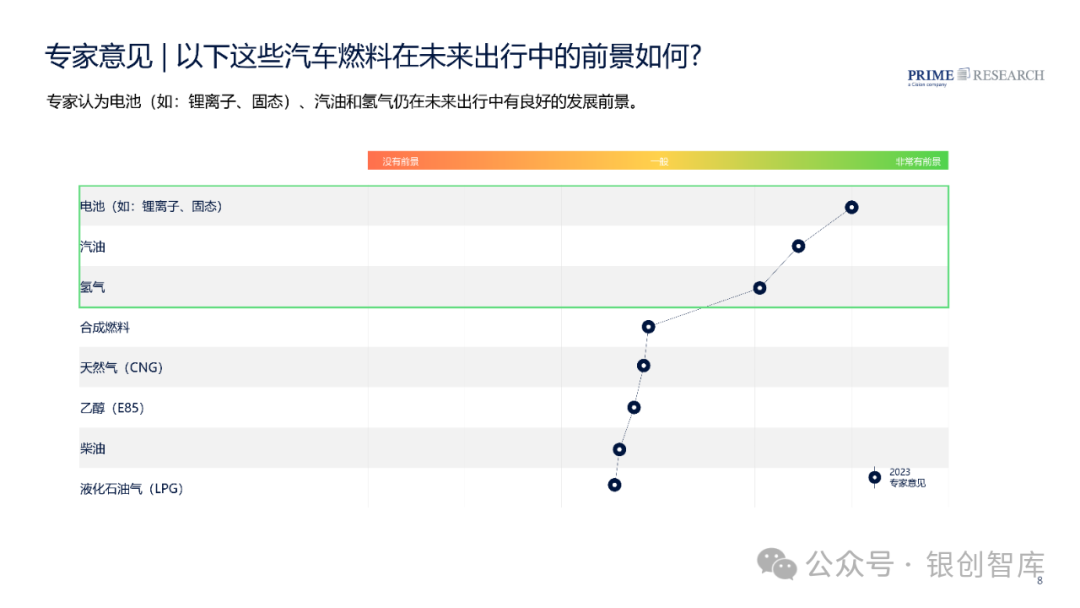Viewport: 1080px width, 608px height.
Task: Click the 公众号 · 银创智库 watermark text
Action: click(925, 565)
